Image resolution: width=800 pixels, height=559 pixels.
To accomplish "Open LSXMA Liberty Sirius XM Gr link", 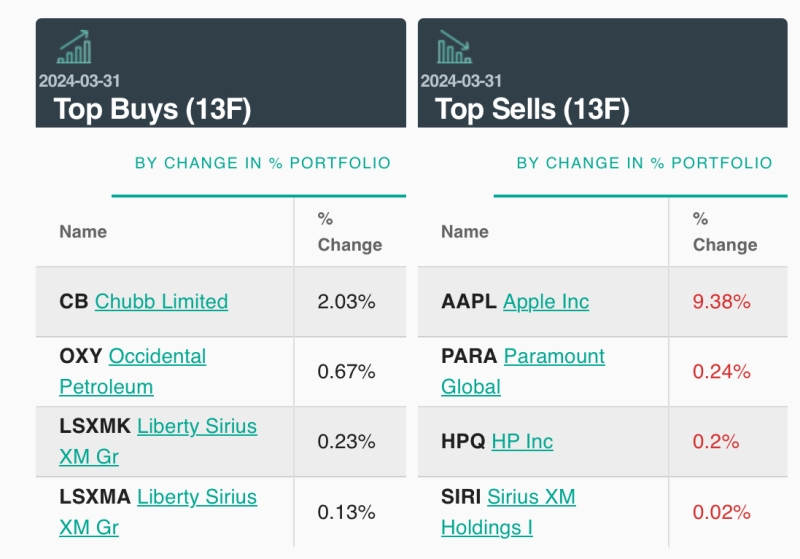I will point(158,512).
